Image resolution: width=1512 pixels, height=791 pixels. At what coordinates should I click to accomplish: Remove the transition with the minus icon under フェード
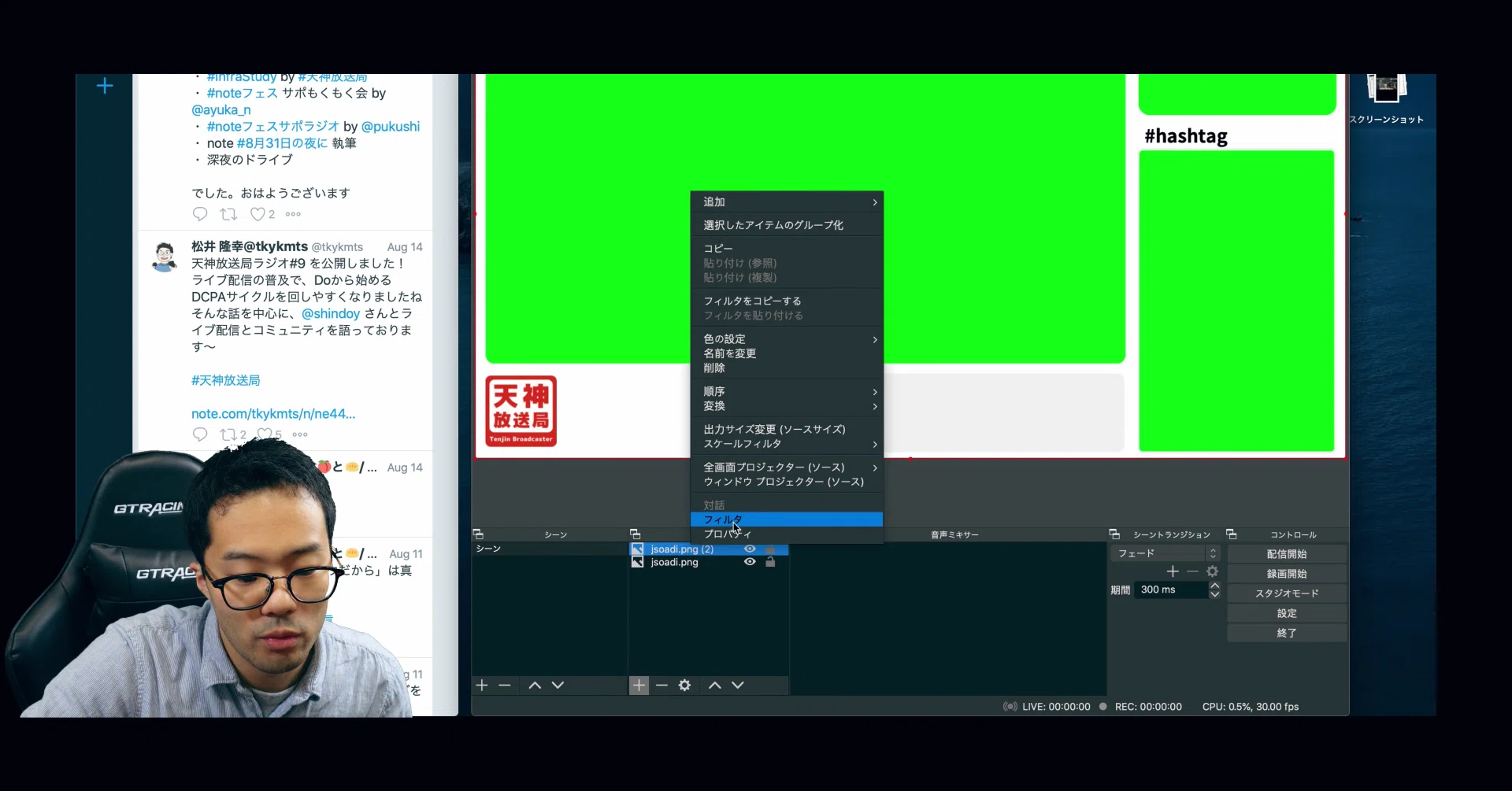tap(1192, 571)
